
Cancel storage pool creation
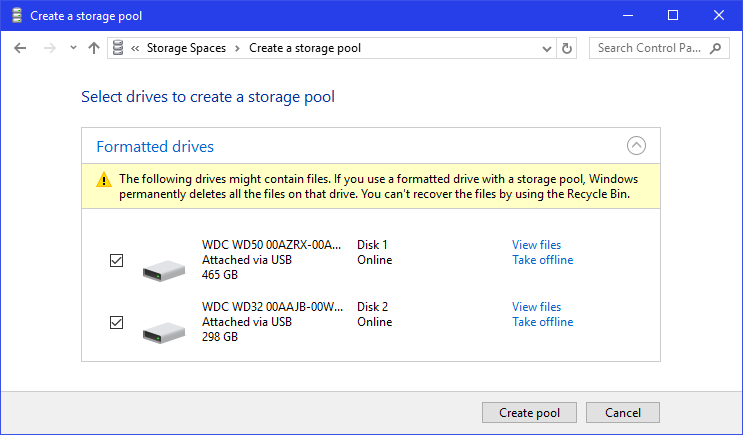623,413
